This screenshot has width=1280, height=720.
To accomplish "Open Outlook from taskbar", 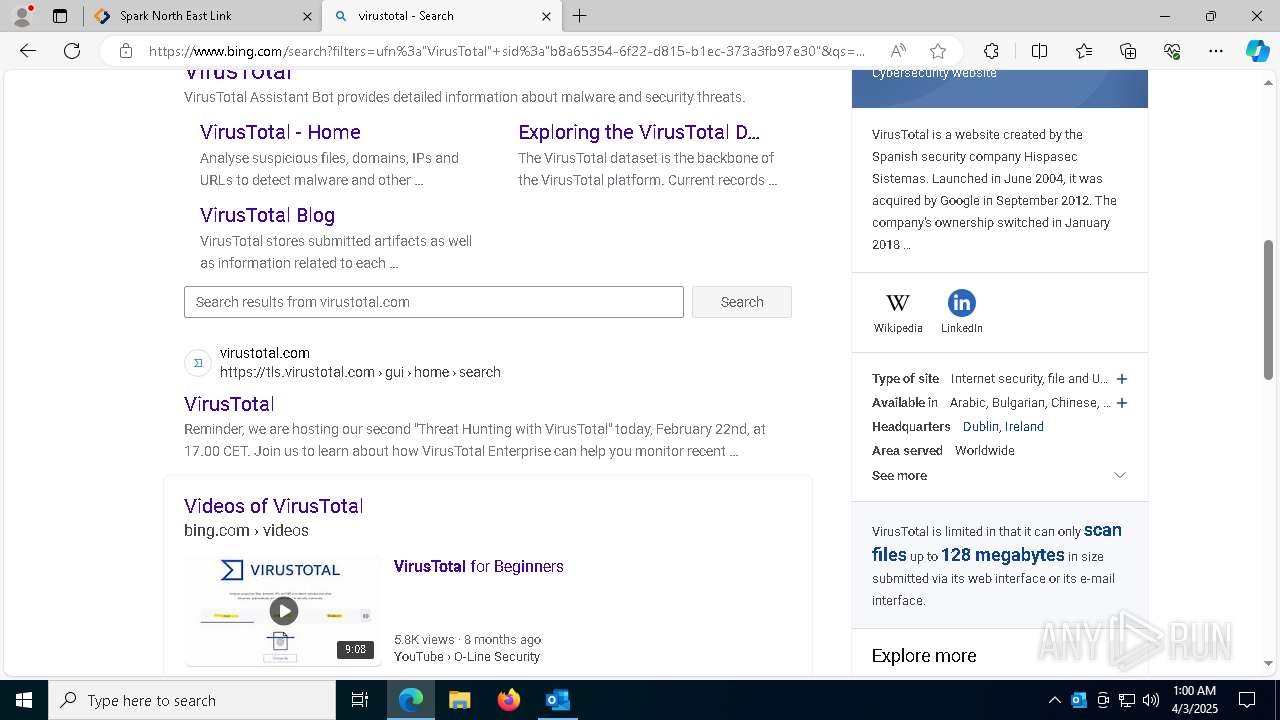I will click(x=557, y=700).
